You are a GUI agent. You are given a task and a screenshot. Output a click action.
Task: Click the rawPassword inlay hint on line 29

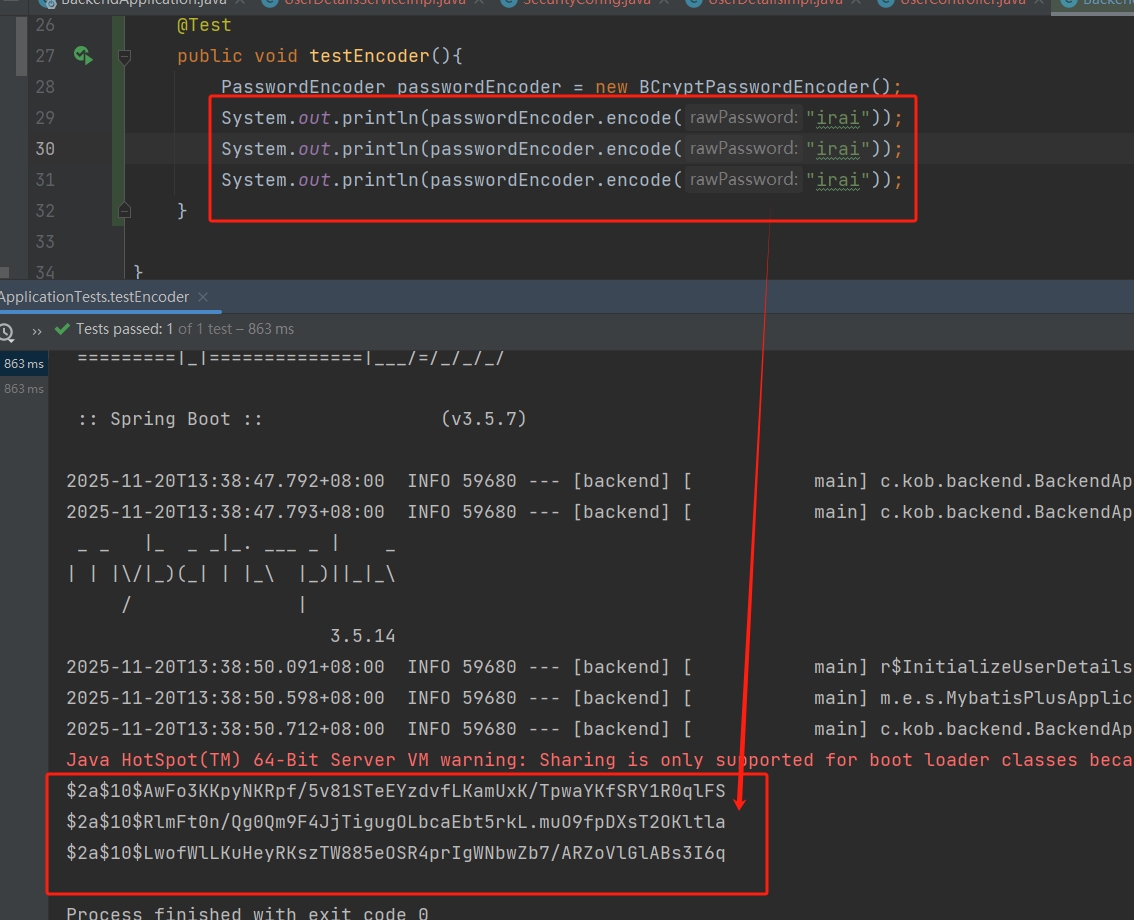point(743,118)
